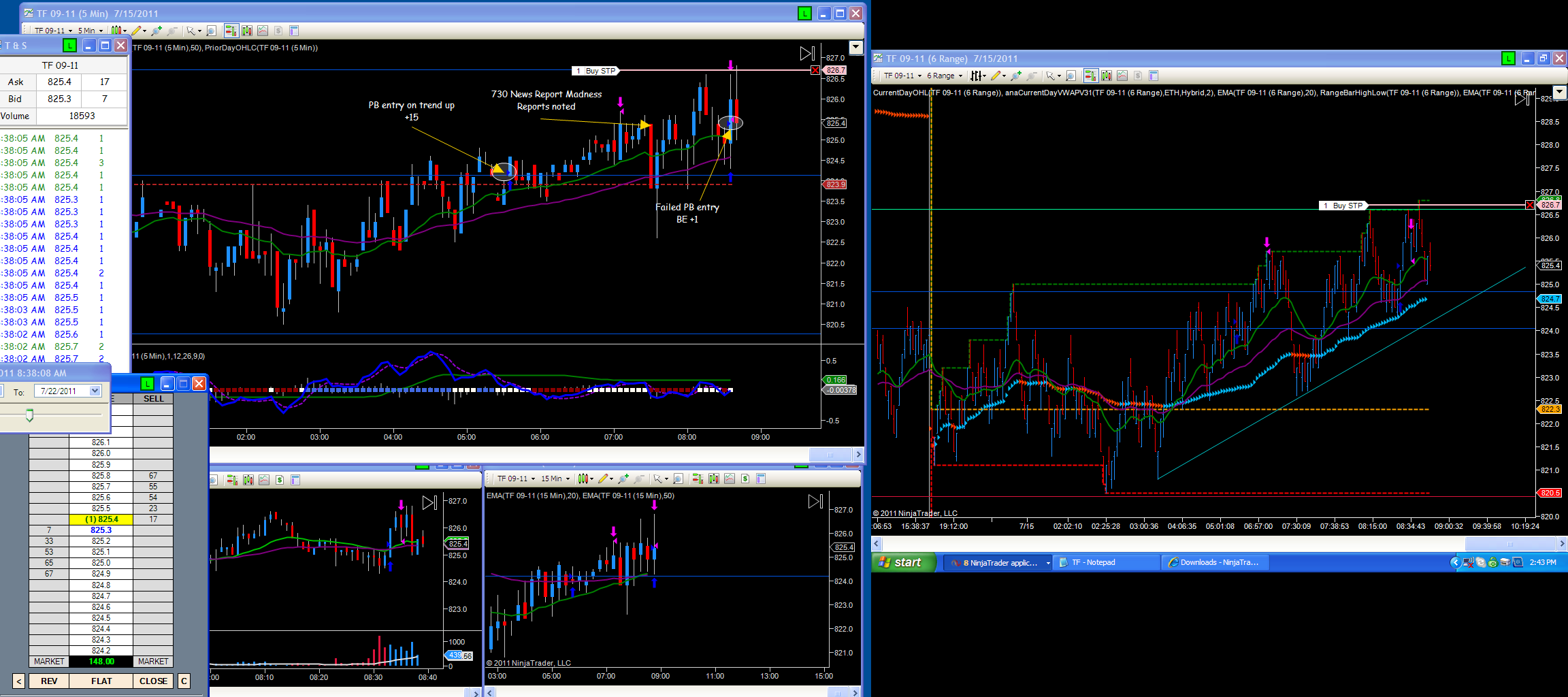
Task: Click the green link button on 6 Range chart title bar
Action: [1508, 59]
